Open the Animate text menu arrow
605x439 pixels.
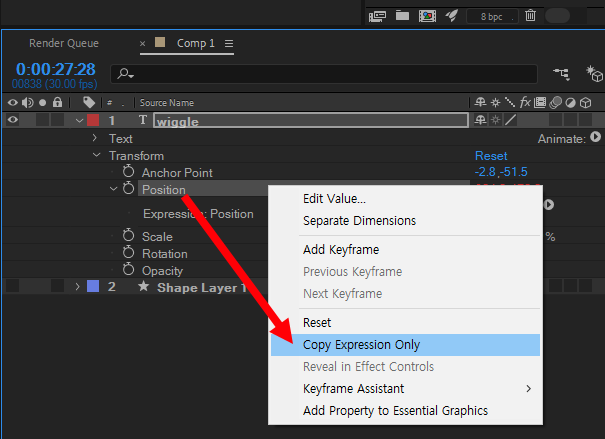[595, 137]
